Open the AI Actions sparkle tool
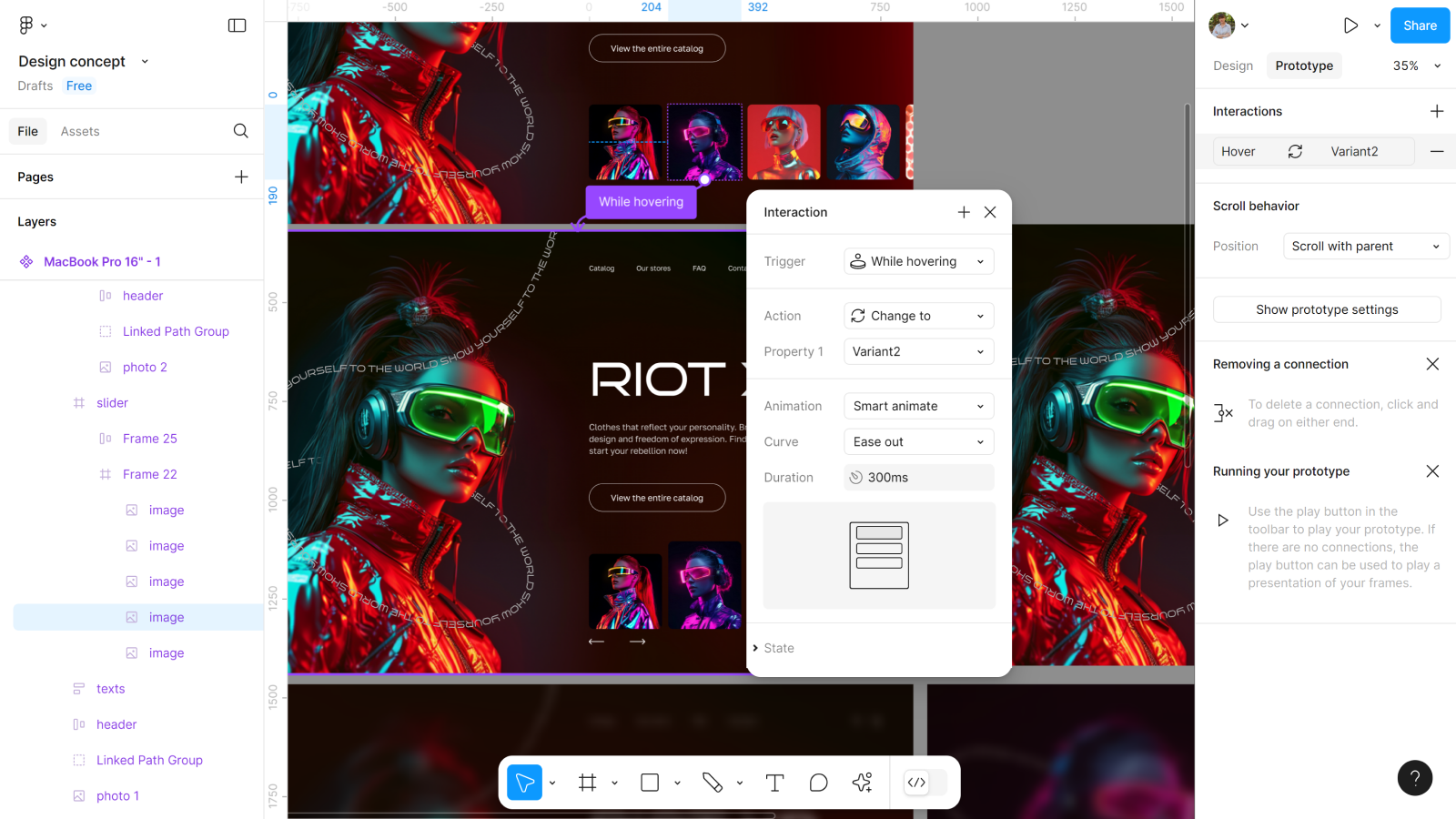Screen dimensions: 1456x819 862,783
